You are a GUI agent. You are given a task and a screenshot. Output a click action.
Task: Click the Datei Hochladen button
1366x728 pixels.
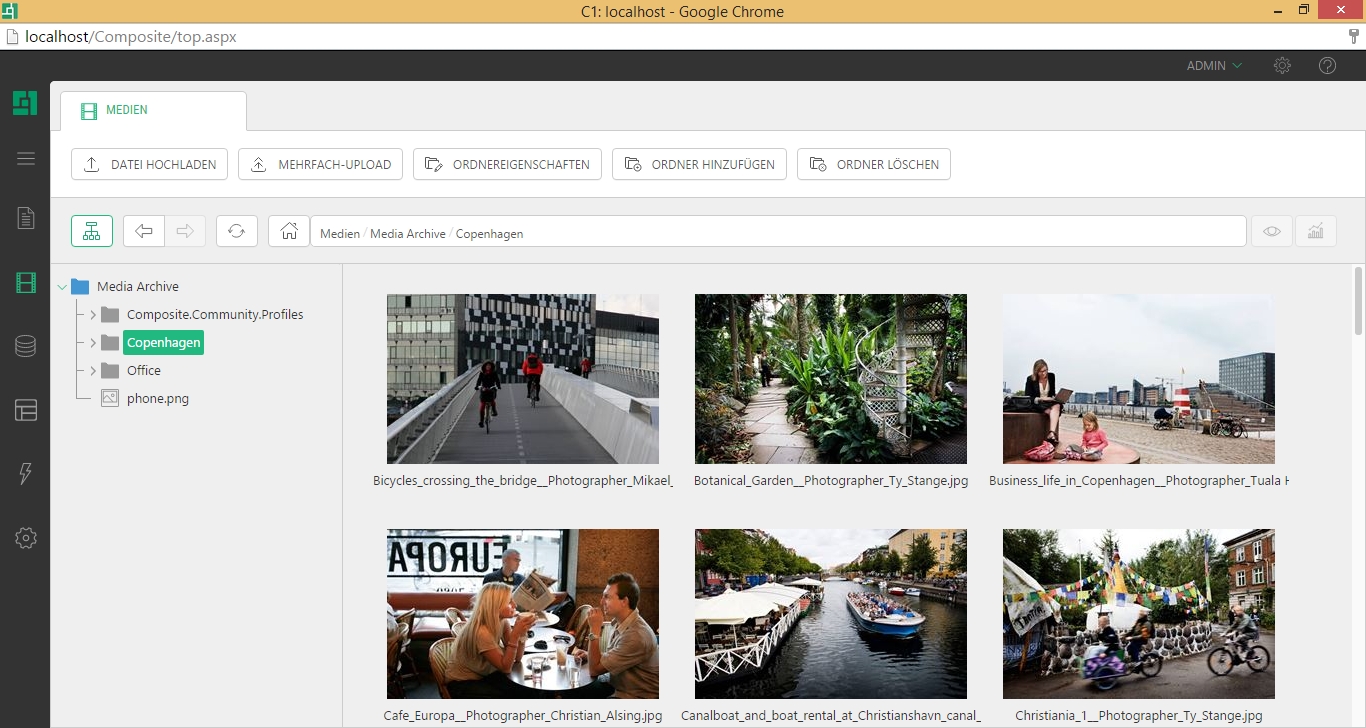tap(150, 165)
